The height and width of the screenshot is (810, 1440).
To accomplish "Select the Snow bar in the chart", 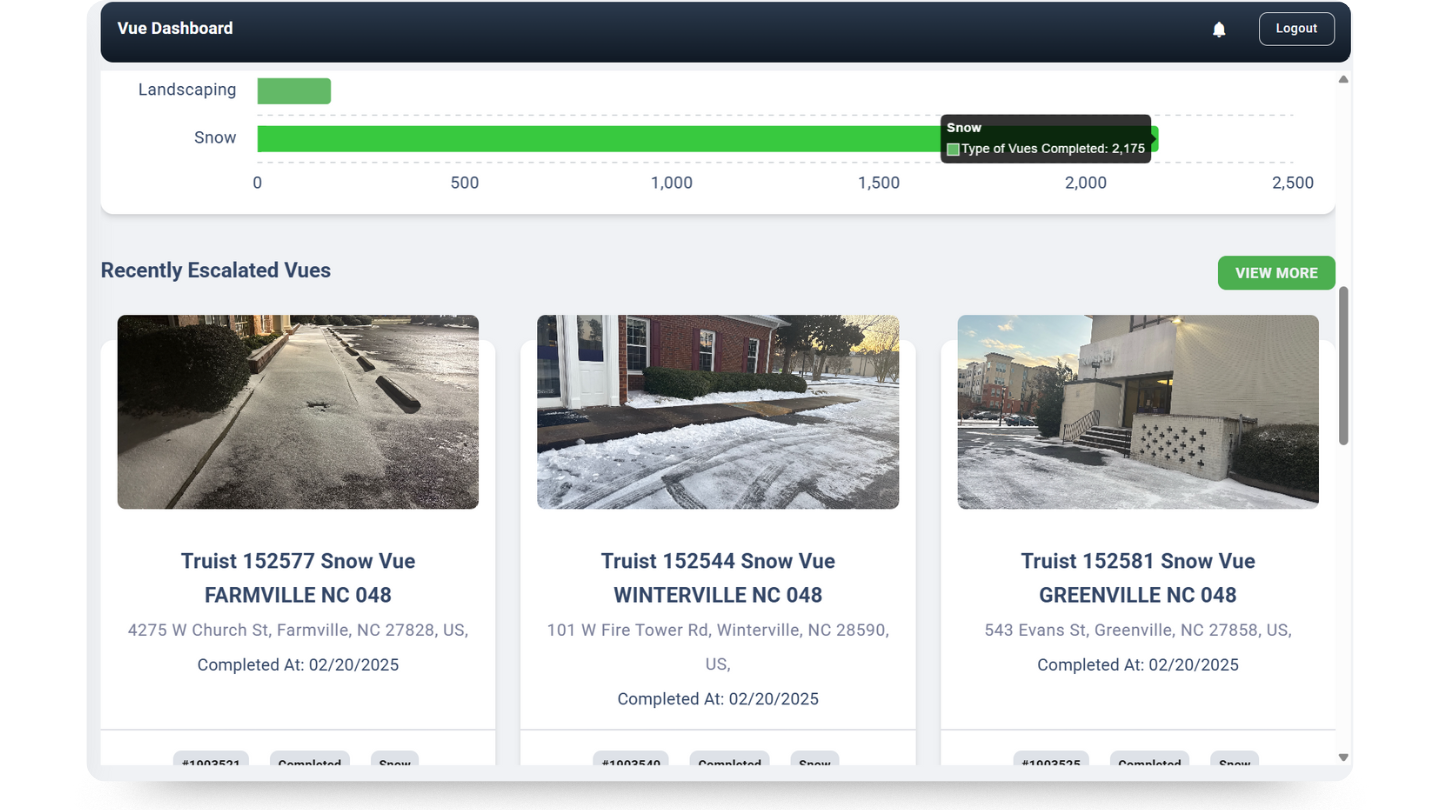I will (x=708, y=139).
